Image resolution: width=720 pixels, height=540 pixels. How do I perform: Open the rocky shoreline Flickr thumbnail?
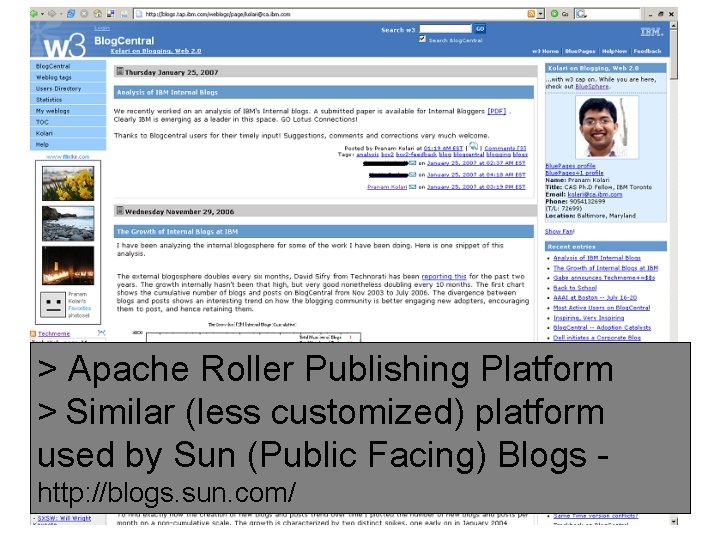(68, 224)
